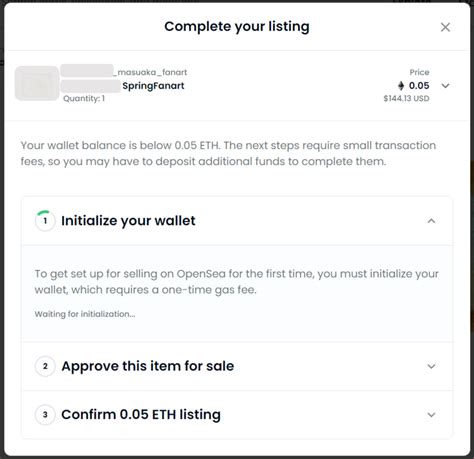Click the 0.05 price value
The image size is (474, 459).
click(419, 86)
